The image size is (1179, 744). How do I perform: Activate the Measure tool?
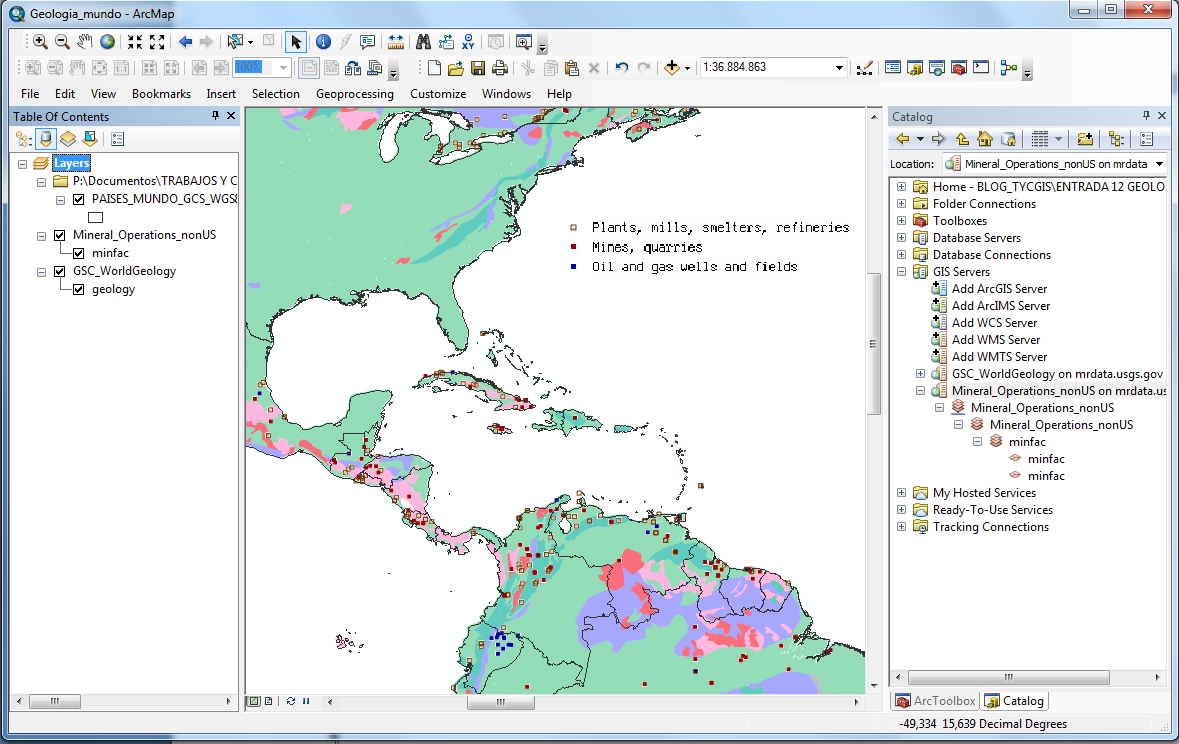(x=395, y=42)
